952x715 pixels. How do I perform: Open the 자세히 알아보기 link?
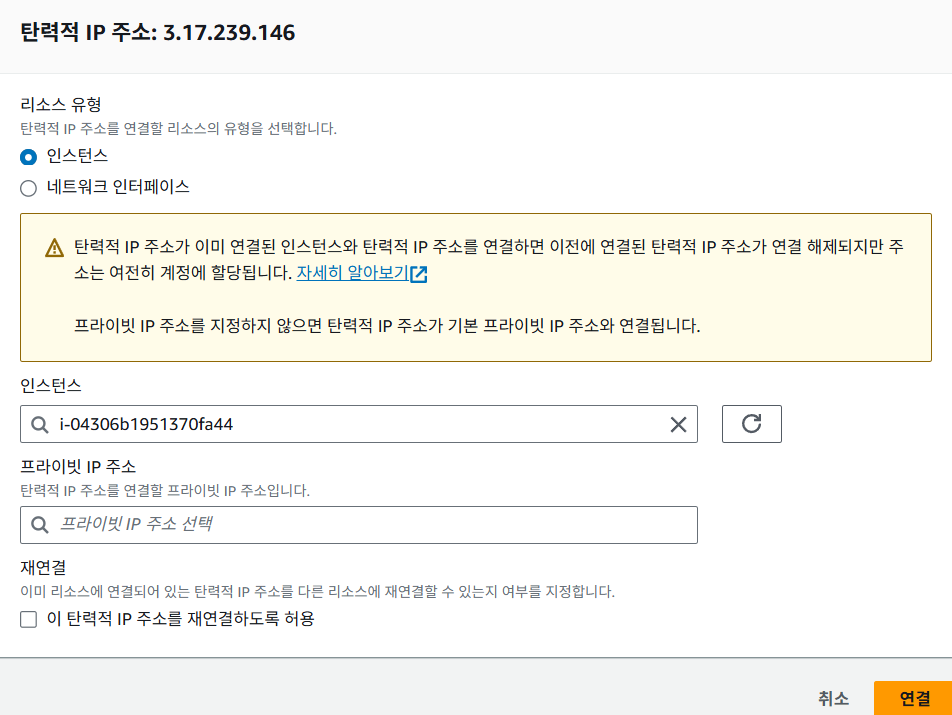(x=352, y=273)
